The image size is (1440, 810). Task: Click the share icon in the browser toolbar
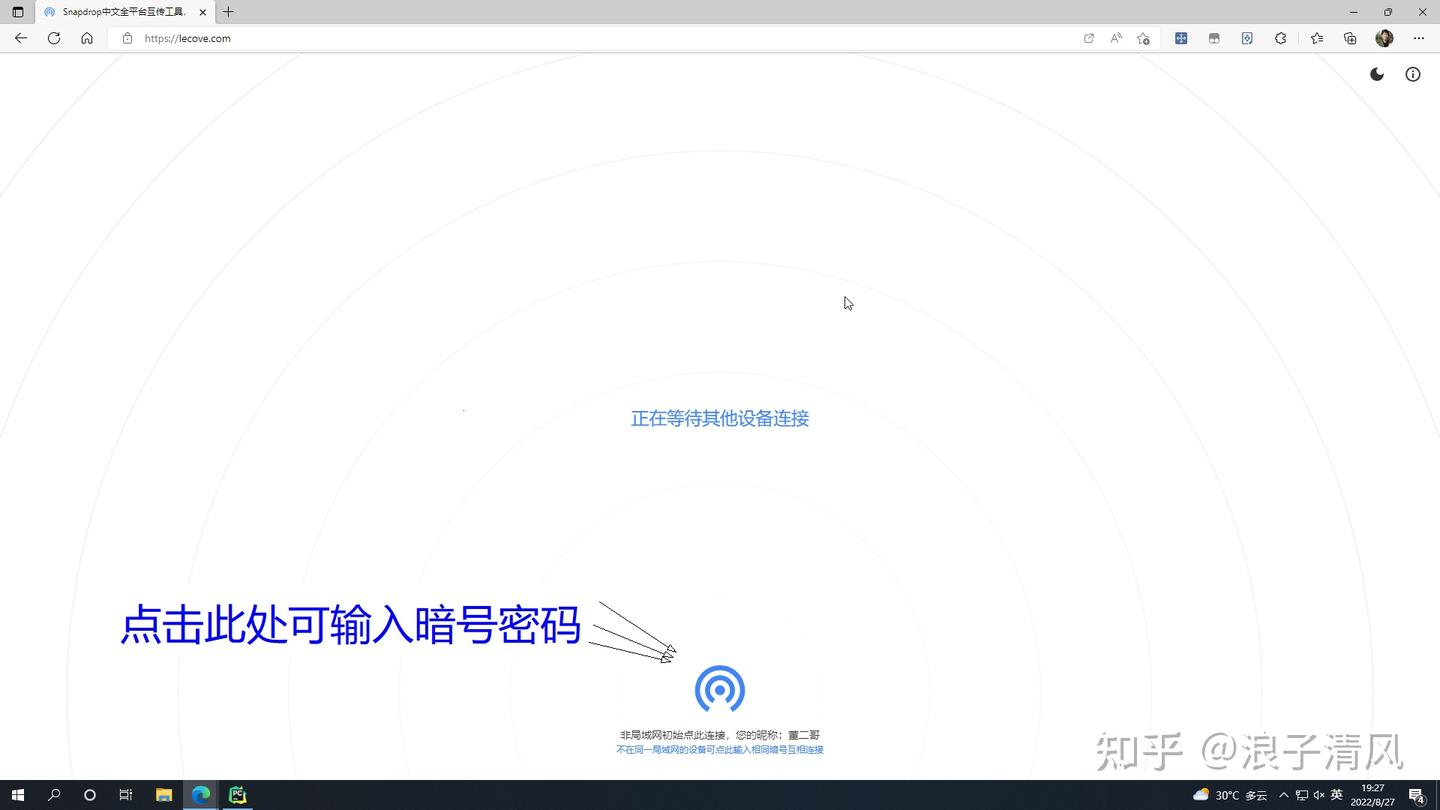point(1089,38)
